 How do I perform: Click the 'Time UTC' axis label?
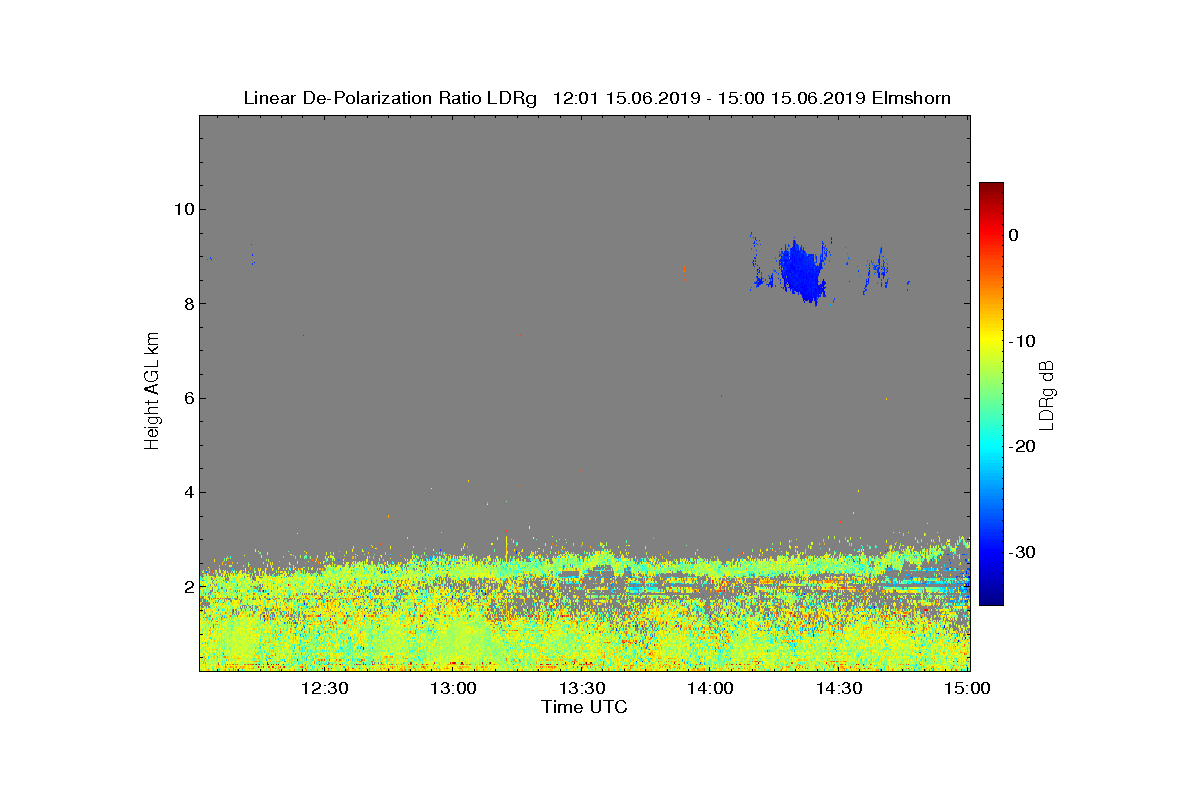point(584,707)
